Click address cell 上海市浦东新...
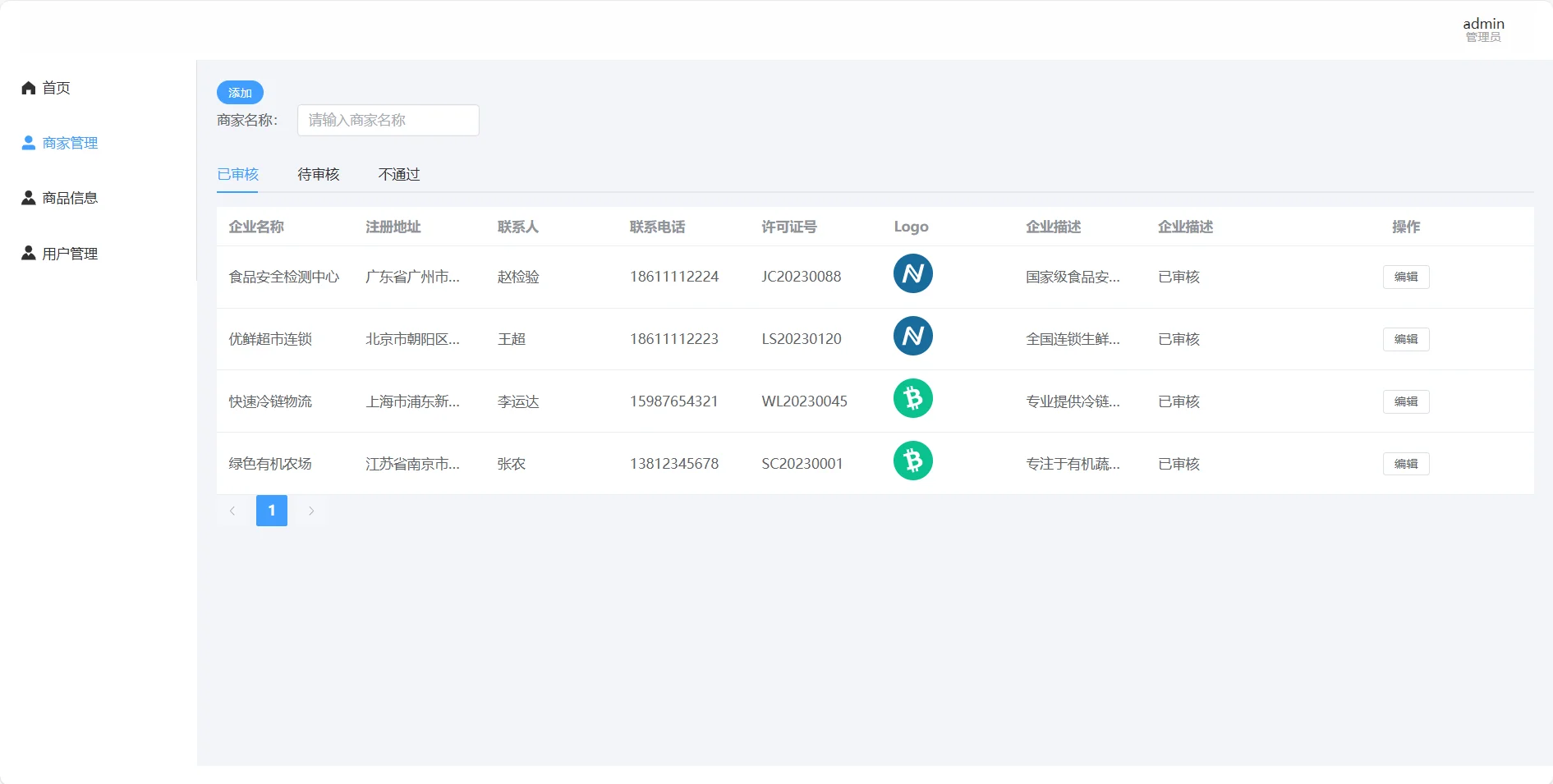The height and width of the screenshot is (784, 1553). coord(412,401)
